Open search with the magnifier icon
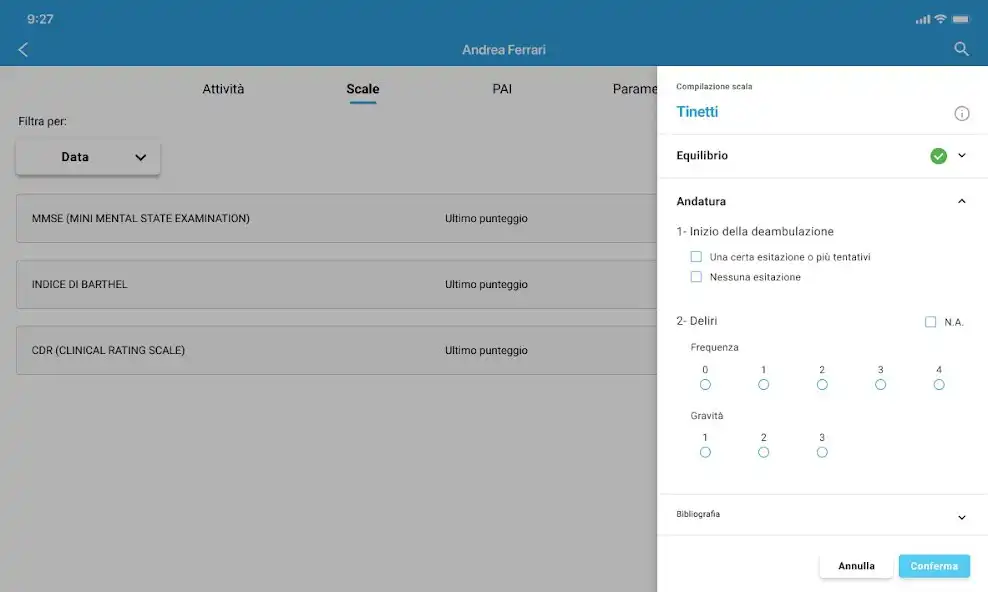The height and width of the screenshot is (592, 988). pos(961,49)
